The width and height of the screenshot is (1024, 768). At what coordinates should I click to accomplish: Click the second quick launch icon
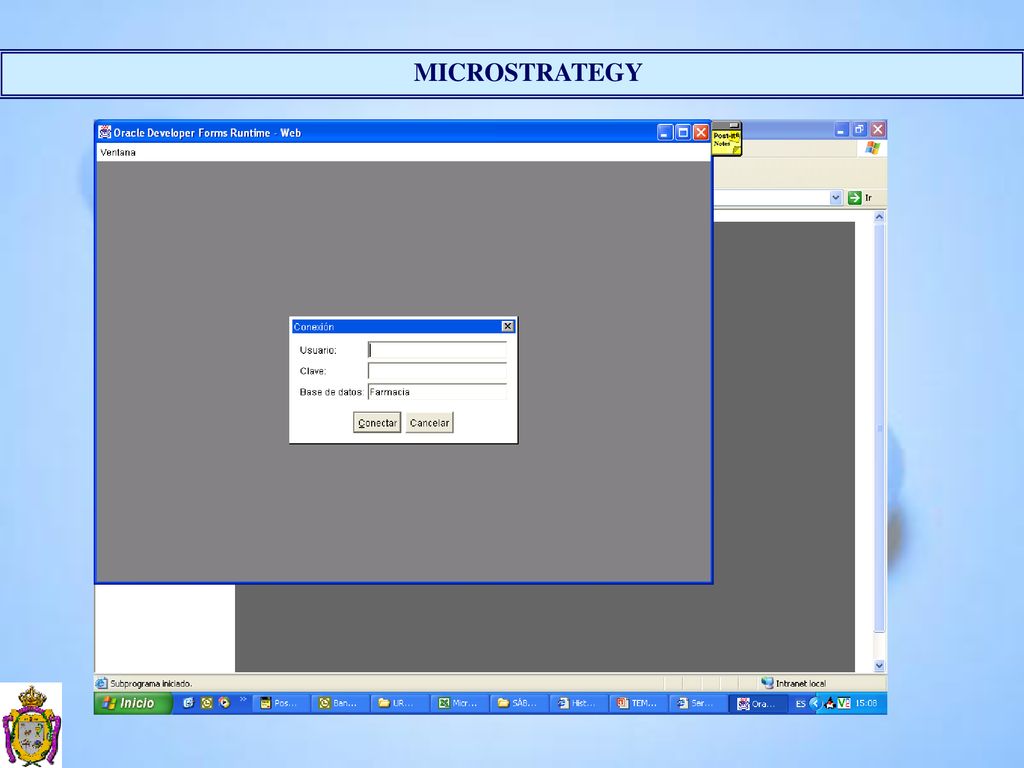point(207,703)
